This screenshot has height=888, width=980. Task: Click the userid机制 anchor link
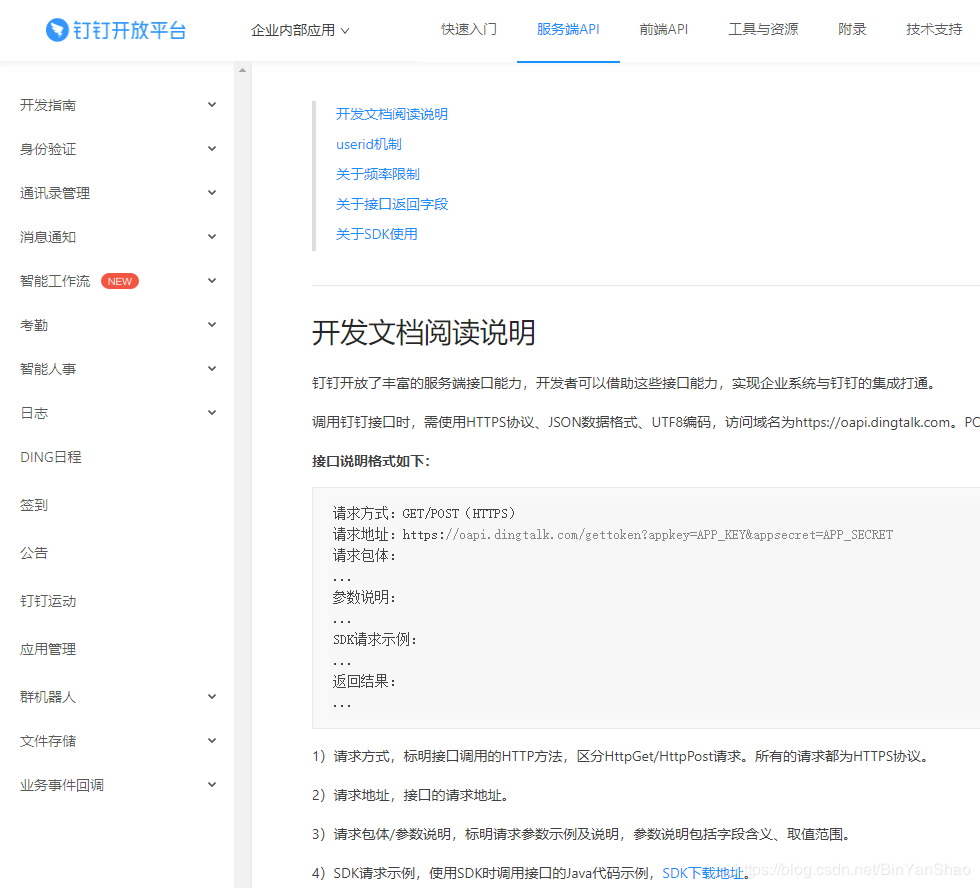coord(368,144)
